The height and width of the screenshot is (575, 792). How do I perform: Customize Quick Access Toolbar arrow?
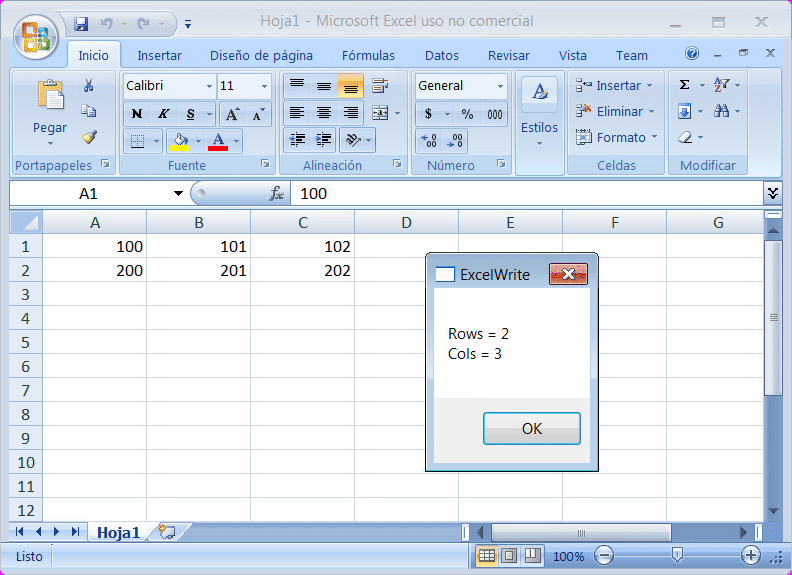(x=188, y=24)
